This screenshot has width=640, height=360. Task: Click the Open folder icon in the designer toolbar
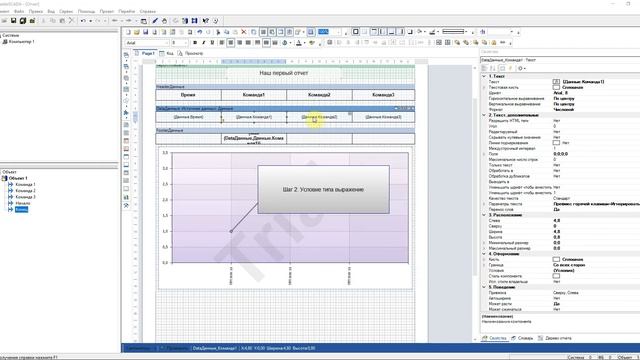tap(137, 32)
